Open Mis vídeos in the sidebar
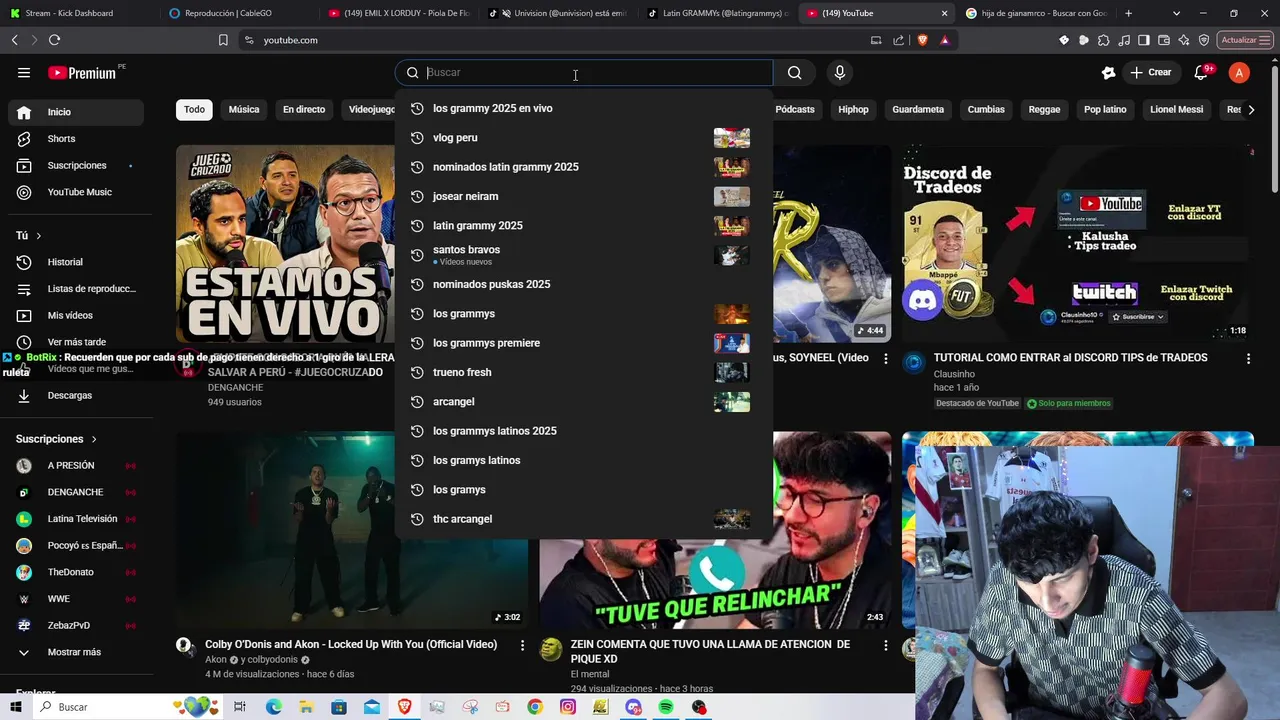 76,315
